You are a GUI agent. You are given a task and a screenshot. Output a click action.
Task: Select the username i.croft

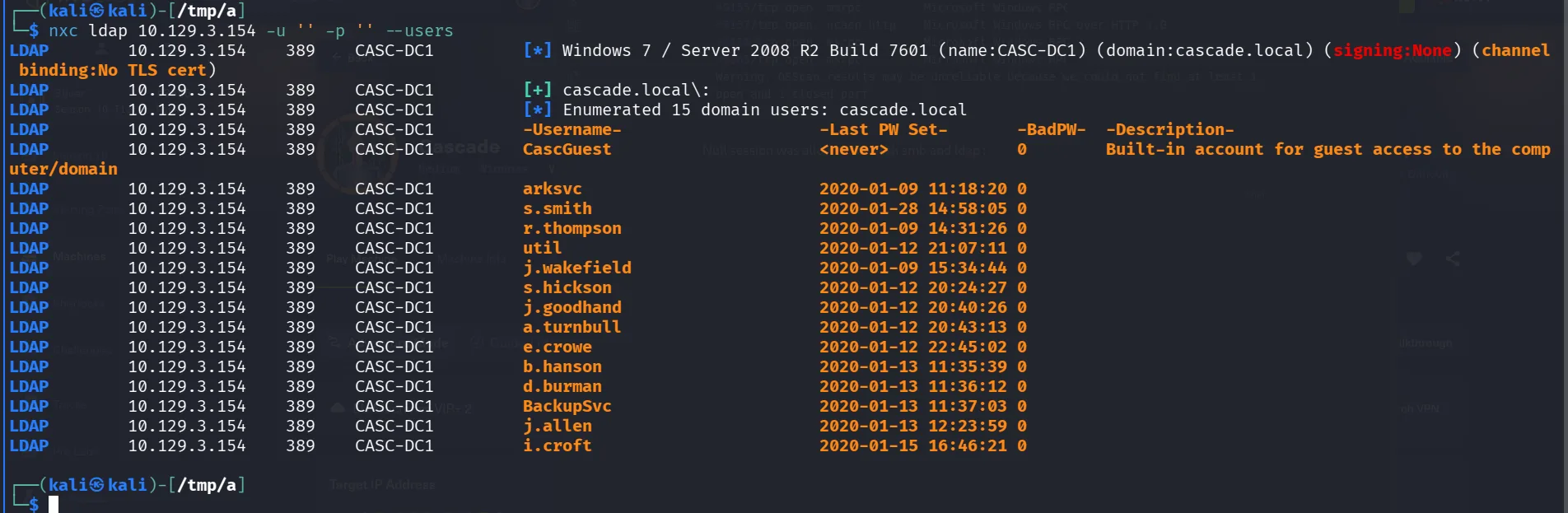pyautogui.click(x=557, y=445)
